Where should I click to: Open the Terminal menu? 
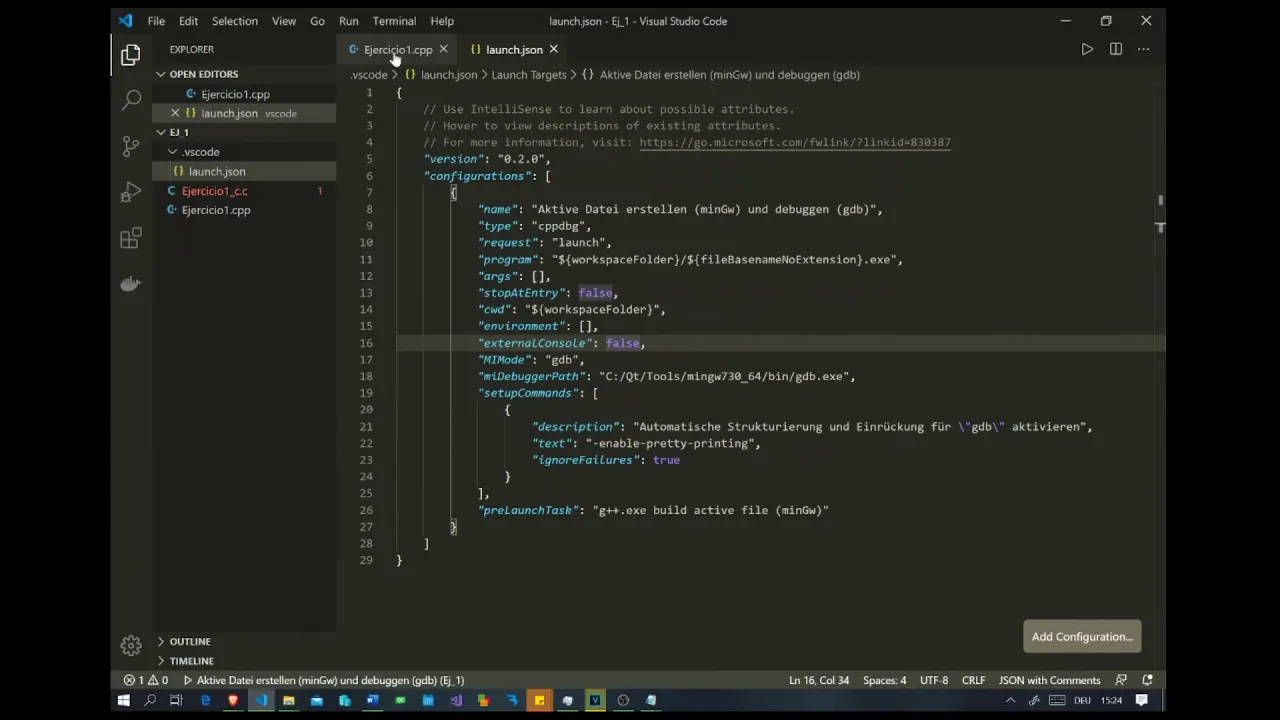(394, 21)
